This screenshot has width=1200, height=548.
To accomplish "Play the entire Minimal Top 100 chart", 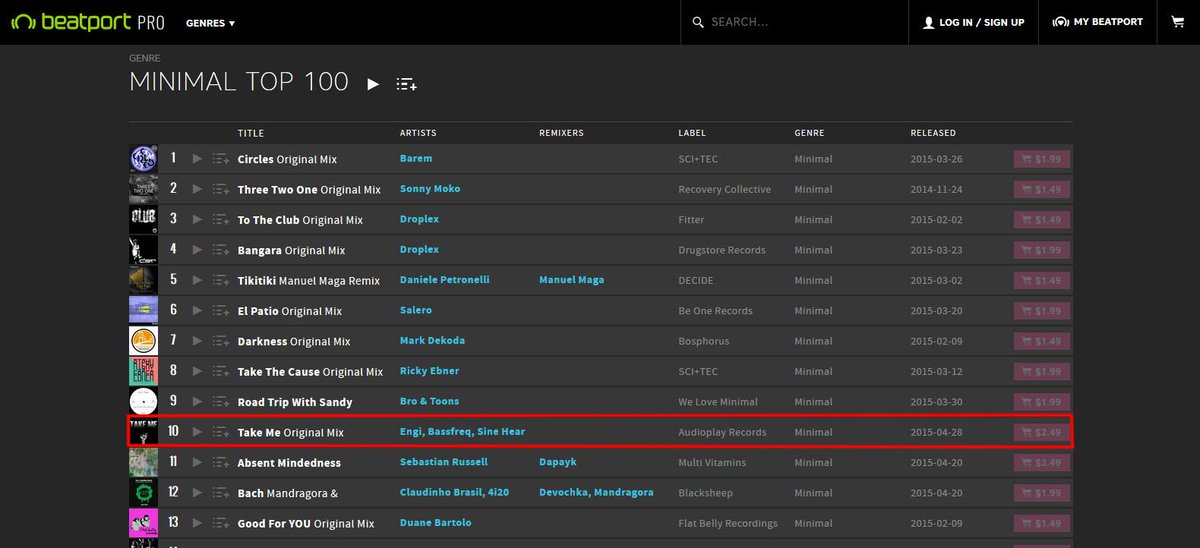I will point(373,84).
